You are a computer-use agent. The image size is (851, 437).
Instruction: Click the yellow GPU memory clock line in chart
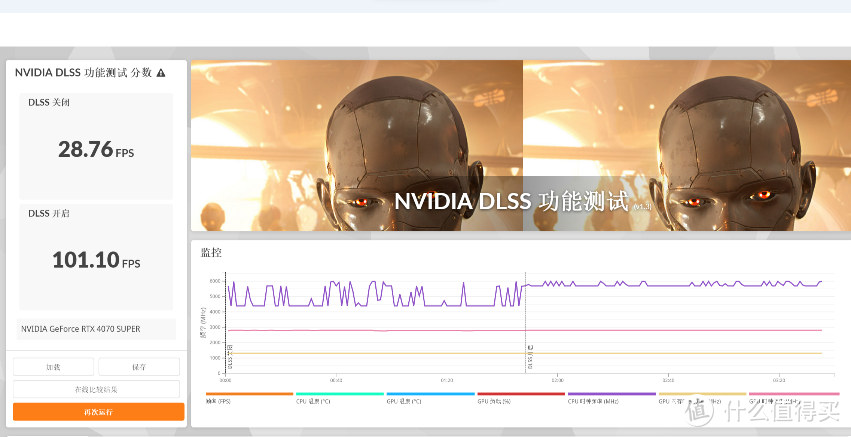point(524,353)
